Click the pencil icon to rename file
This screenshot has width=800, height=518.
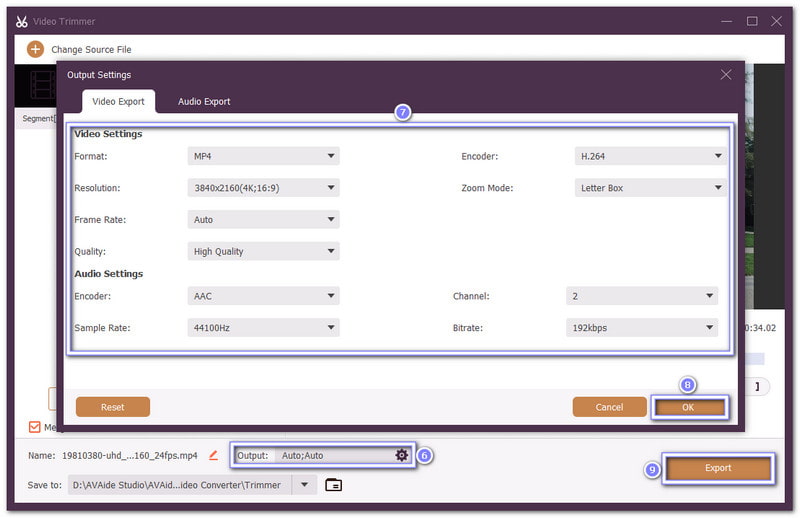click(213, 455)
